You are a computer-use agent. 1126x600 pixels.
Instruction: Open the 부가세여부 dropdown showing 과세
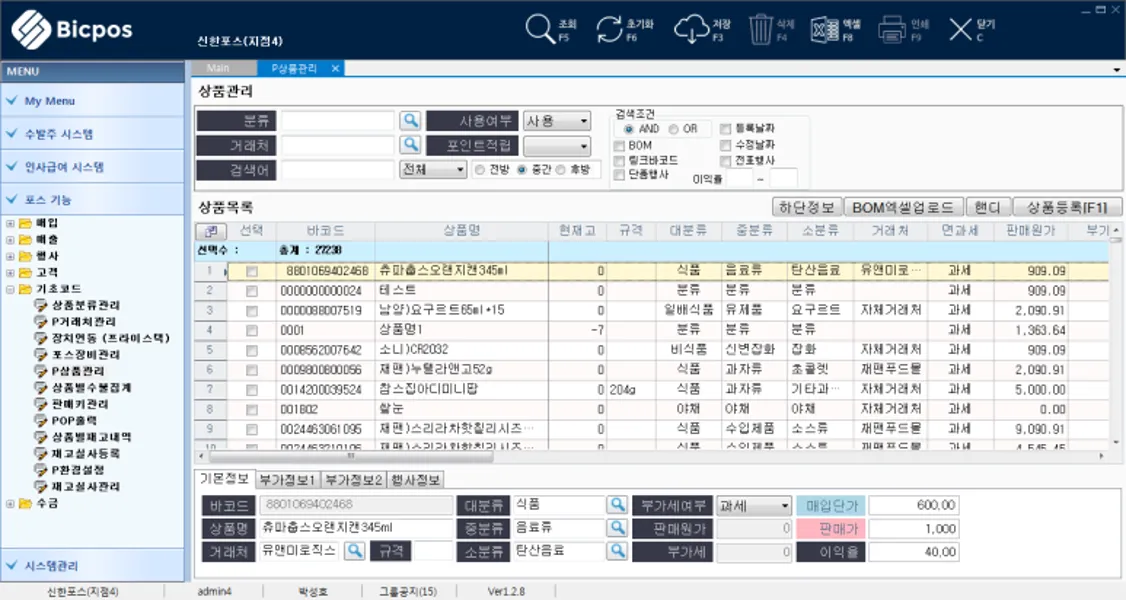pyautogui.click(x=754, y=505)
